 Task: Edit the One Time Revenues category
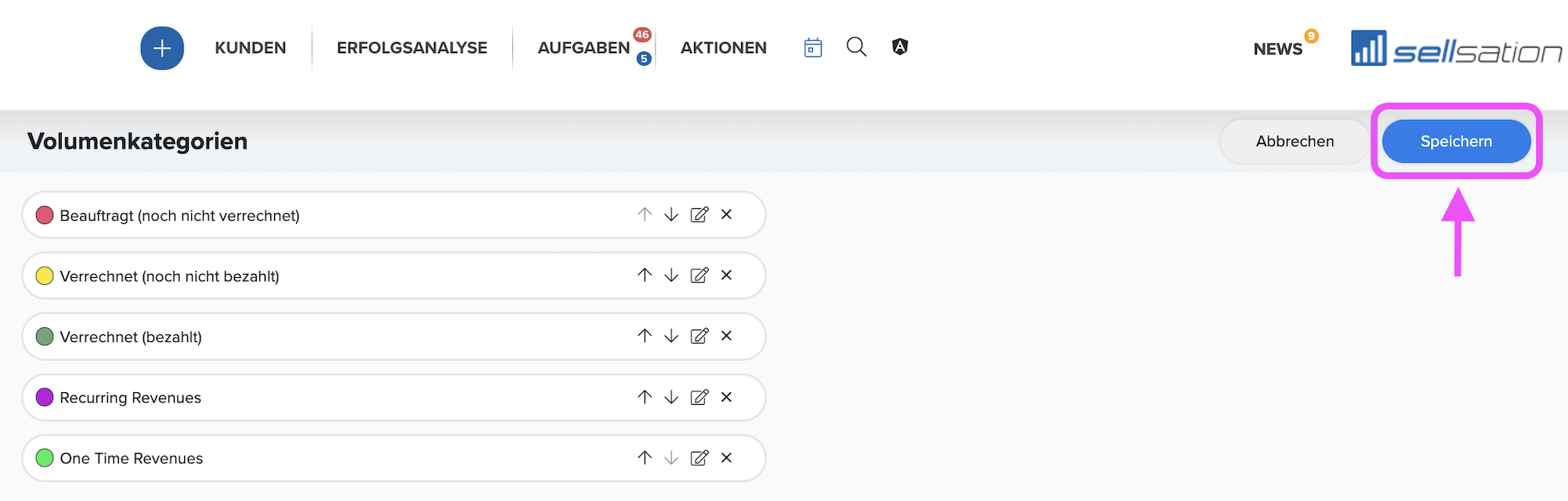tap(699, 458)
